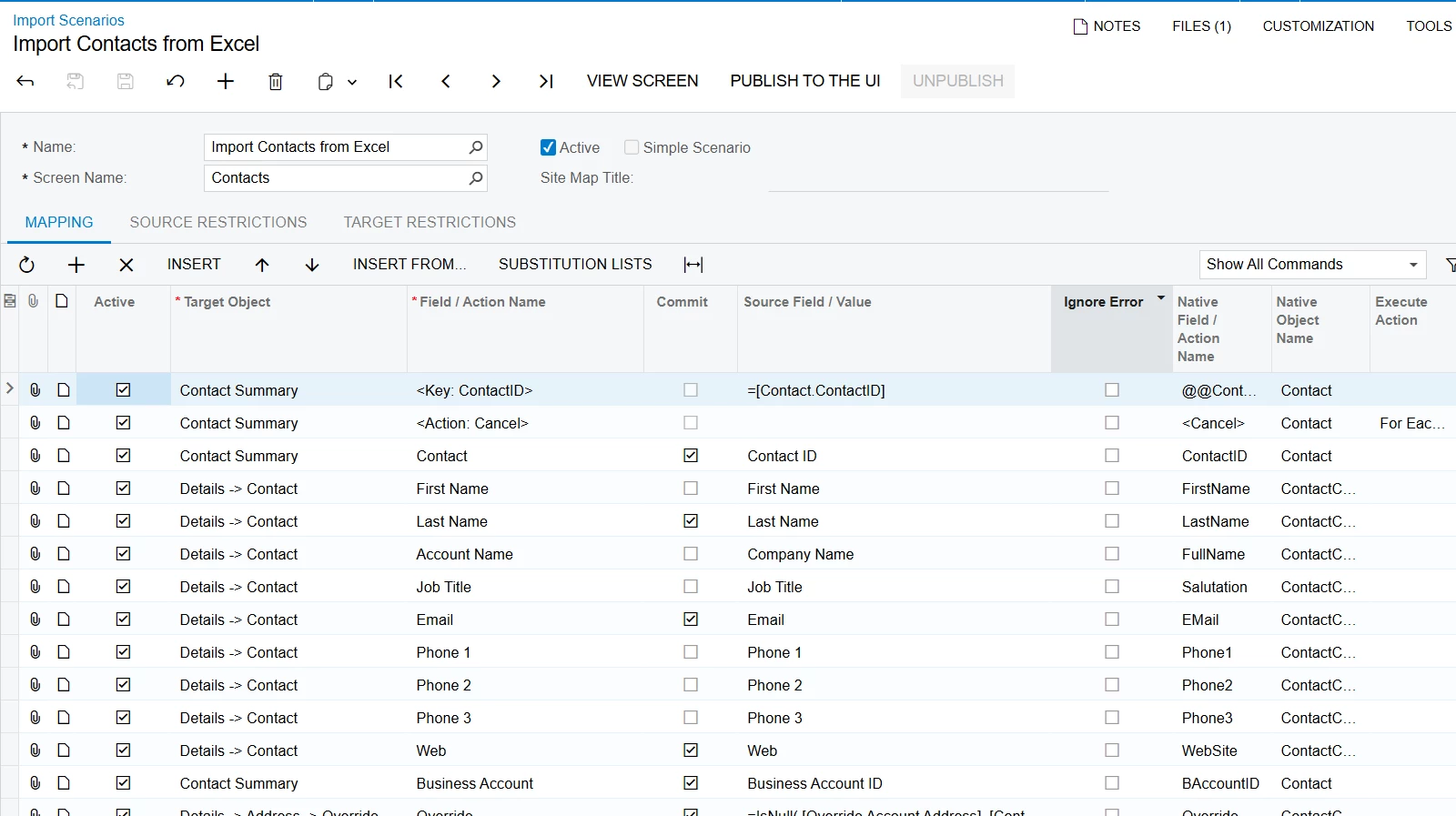The width and height of the screenshot is (1456, 816).
Task: Click the note icon in the Web row
Action: [x=63, y=751]
